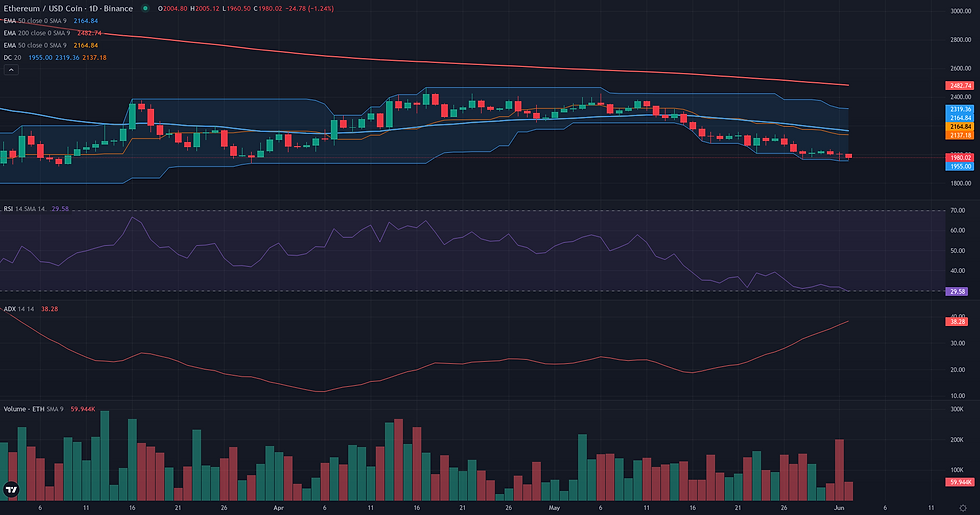Click the close value C1980.02
Screen dimensions: 980x515
coord(268,9)
